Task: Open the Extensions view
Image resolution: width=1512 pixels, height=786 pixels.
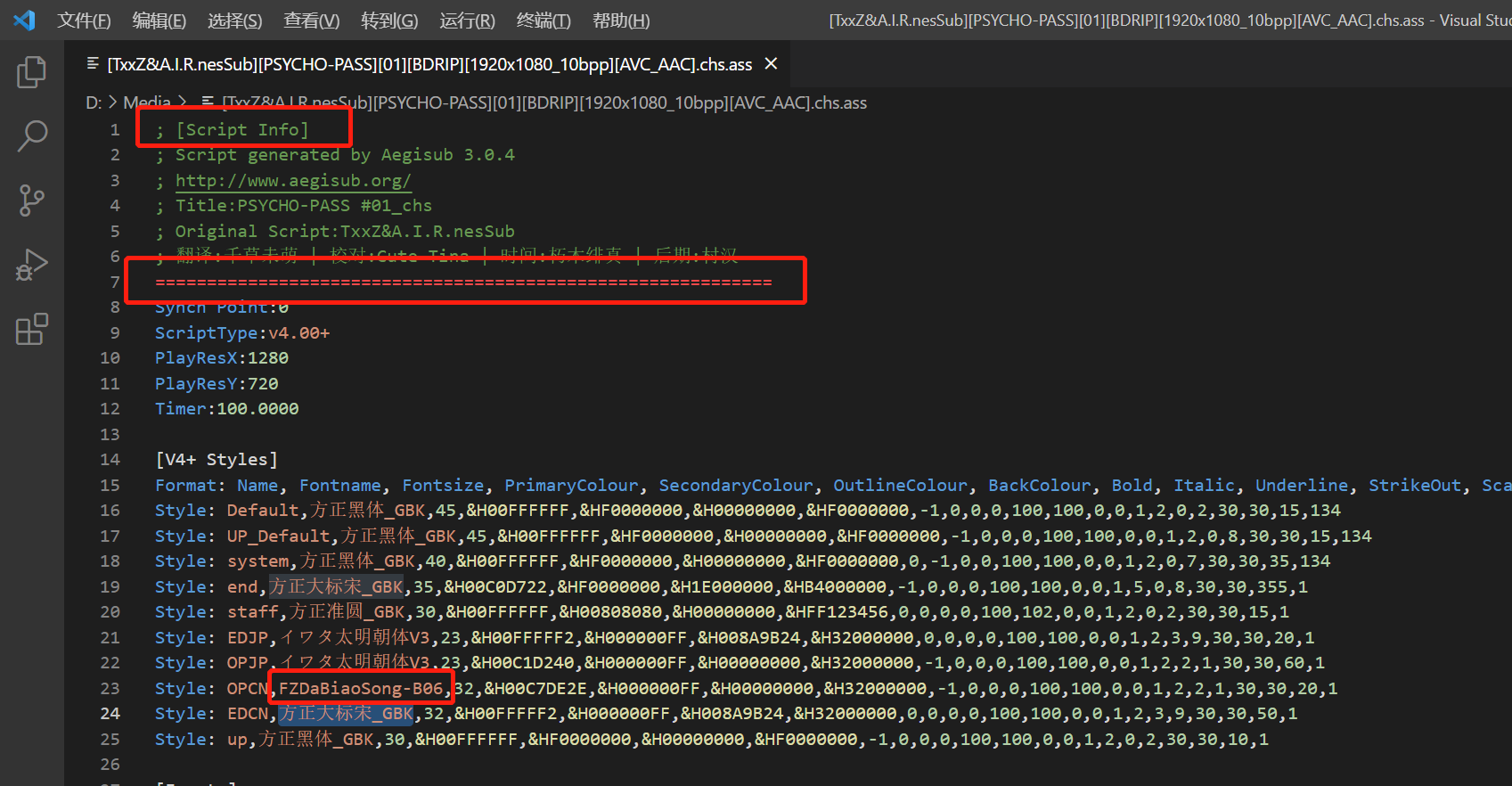Action: pyautogui.click(x=31, y=329)
